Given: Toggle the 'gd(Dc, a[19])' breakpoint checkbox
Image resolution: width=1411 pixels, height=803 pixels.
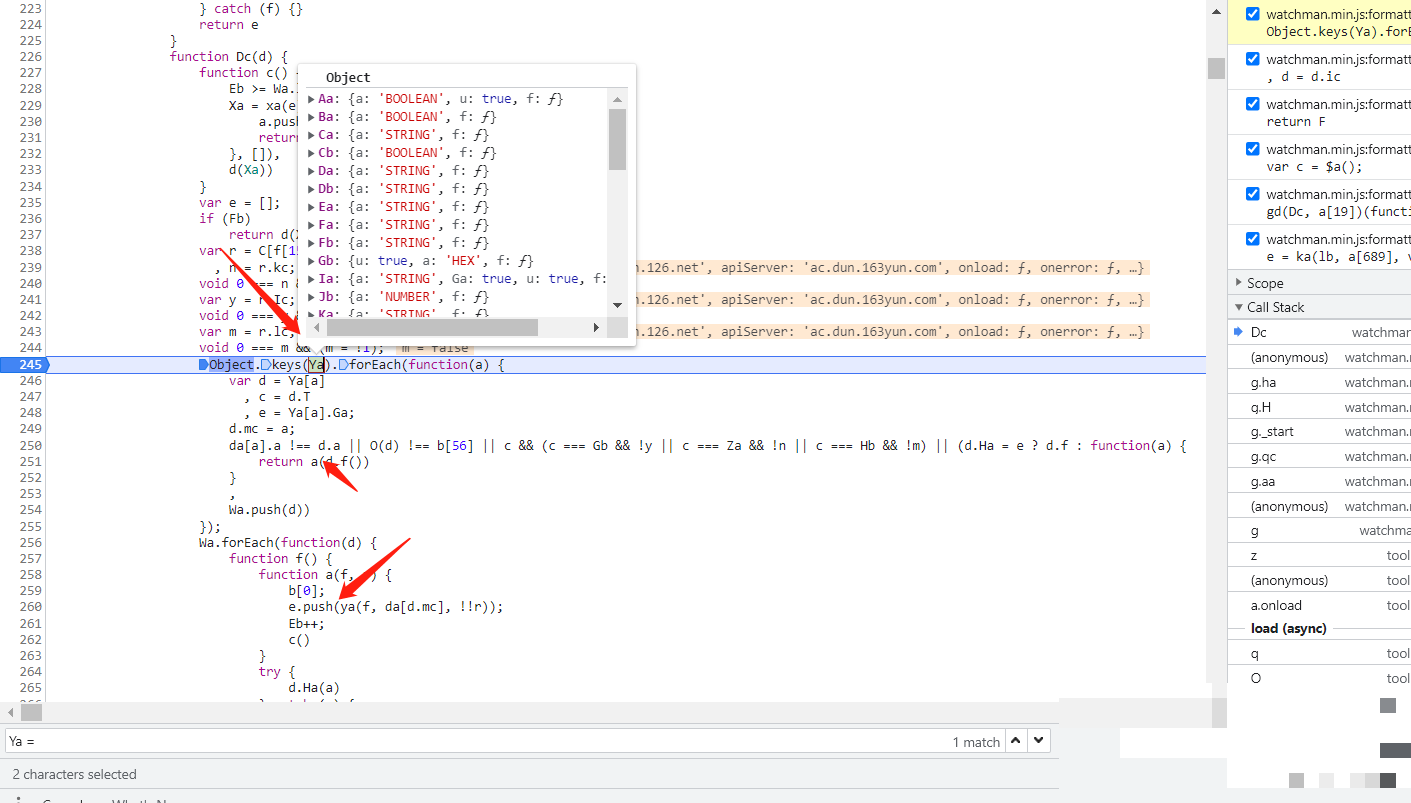Looking at the screenshot, I should 1253,194.
